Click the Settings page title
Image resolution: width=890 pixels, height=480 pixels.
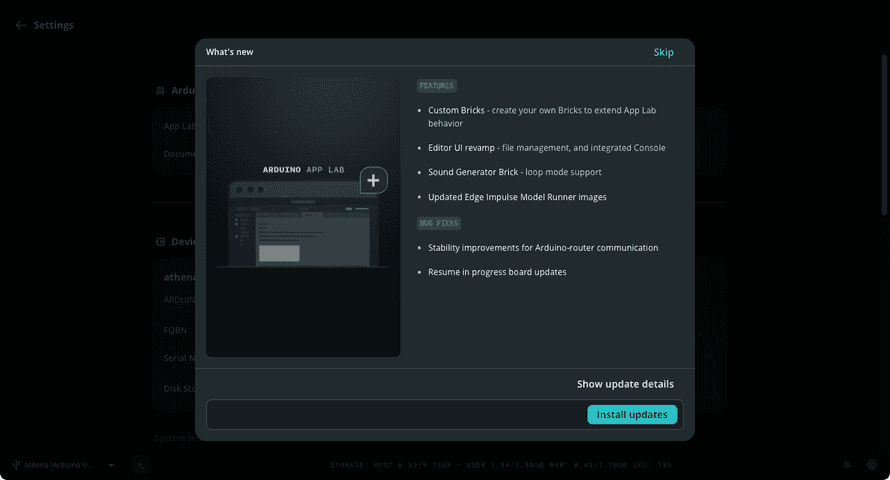click(53, 25)
